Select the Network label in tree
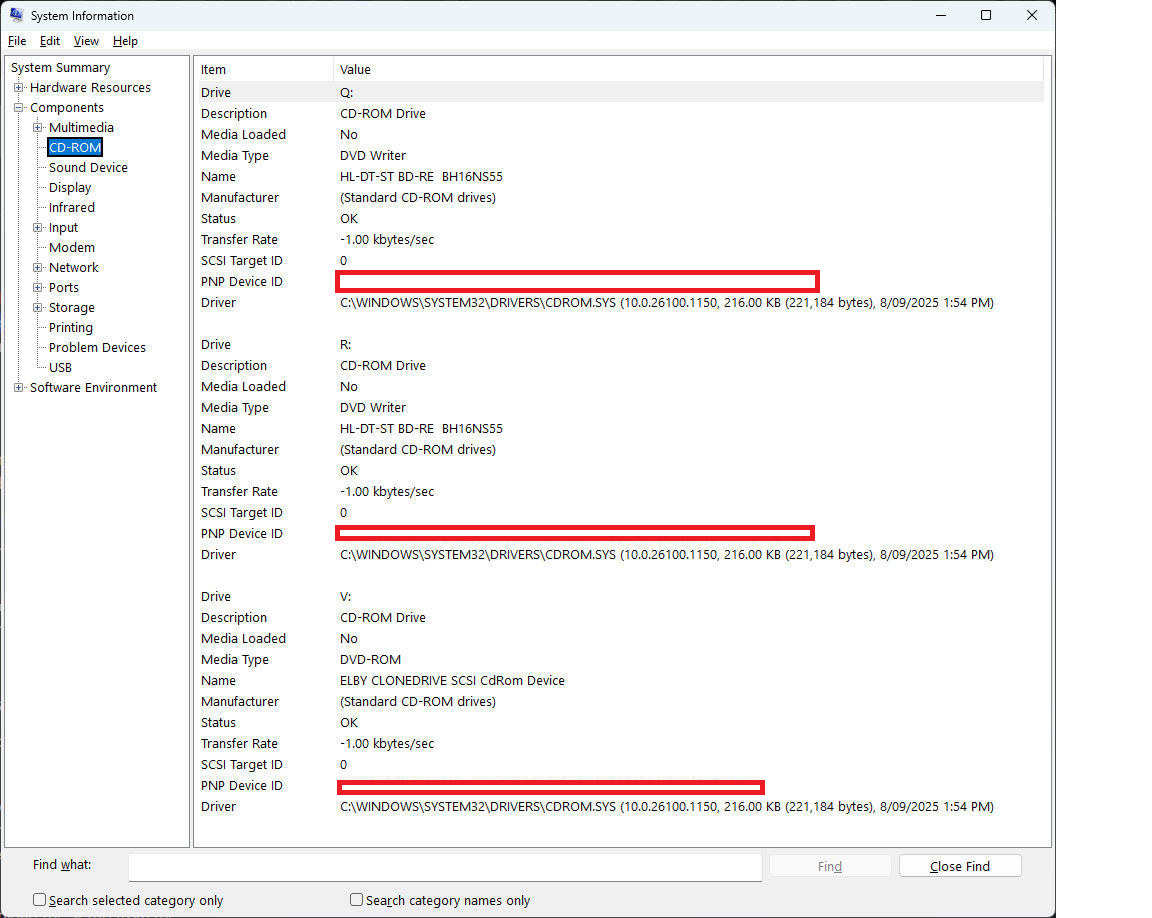 [73, 267]
